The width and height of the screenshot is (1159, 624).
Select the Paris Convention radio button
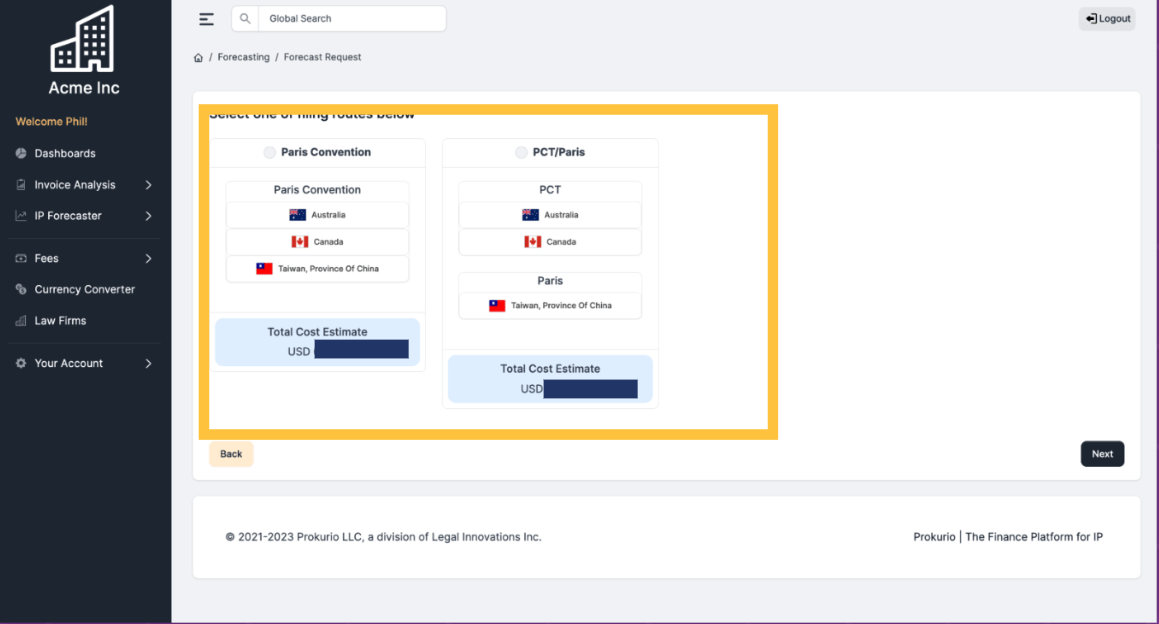pos(270,152)
